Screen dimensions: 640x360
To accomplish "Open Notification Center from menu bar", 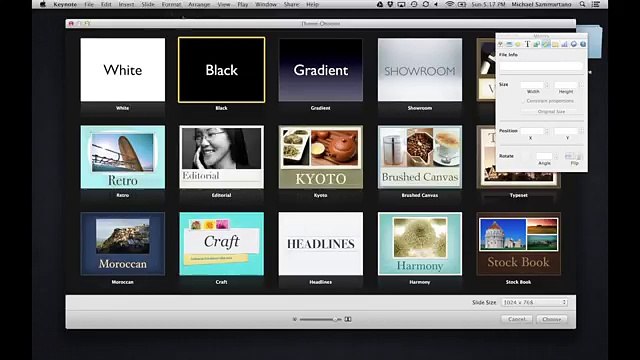I will [596, 4].
